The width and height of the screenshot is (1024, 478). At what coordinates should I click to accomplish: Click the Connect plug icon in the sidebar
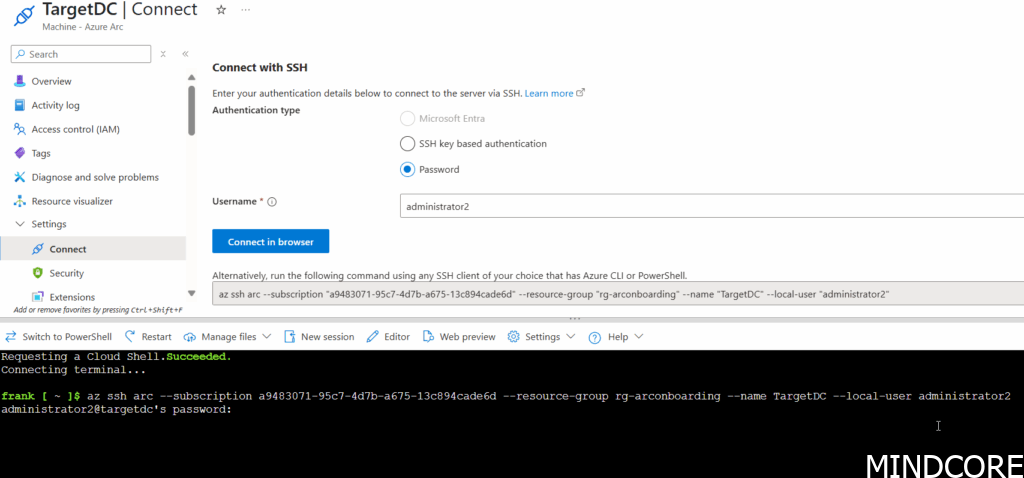coord(37,249)
